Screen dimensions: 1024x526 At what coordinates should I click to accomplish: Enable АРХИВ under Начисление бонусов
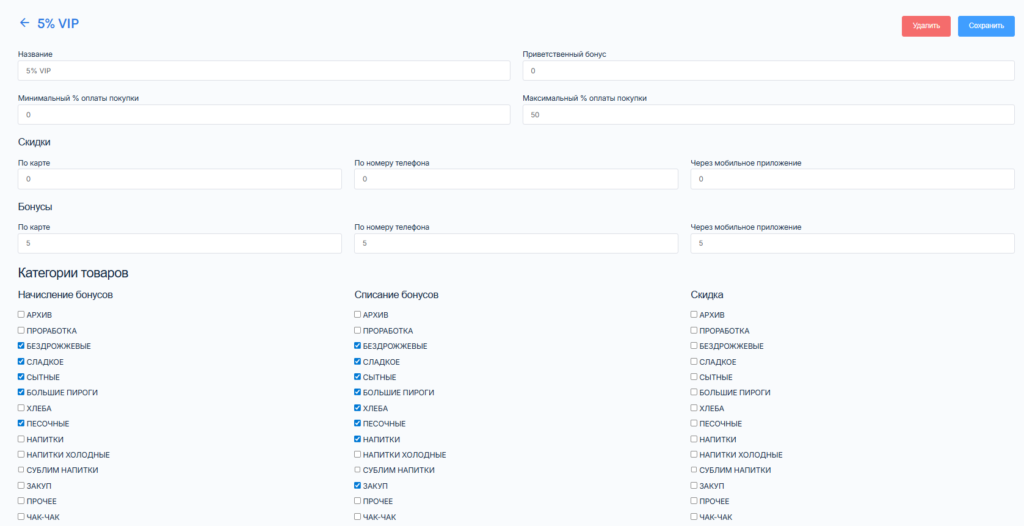pyautogui.click(x=21, y=315)
